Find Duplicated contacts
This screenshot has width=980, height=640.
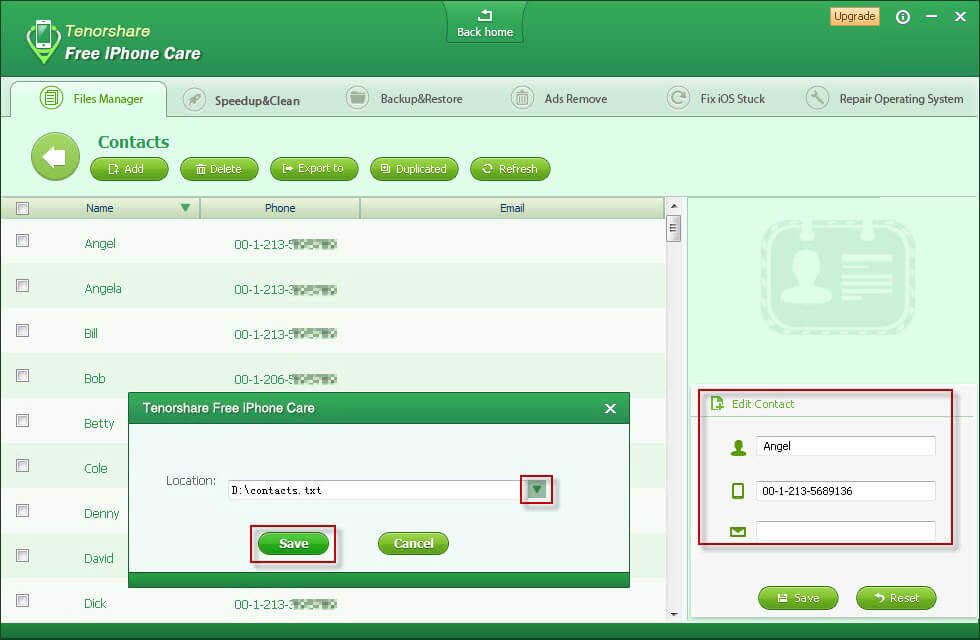tap(414, 169)
